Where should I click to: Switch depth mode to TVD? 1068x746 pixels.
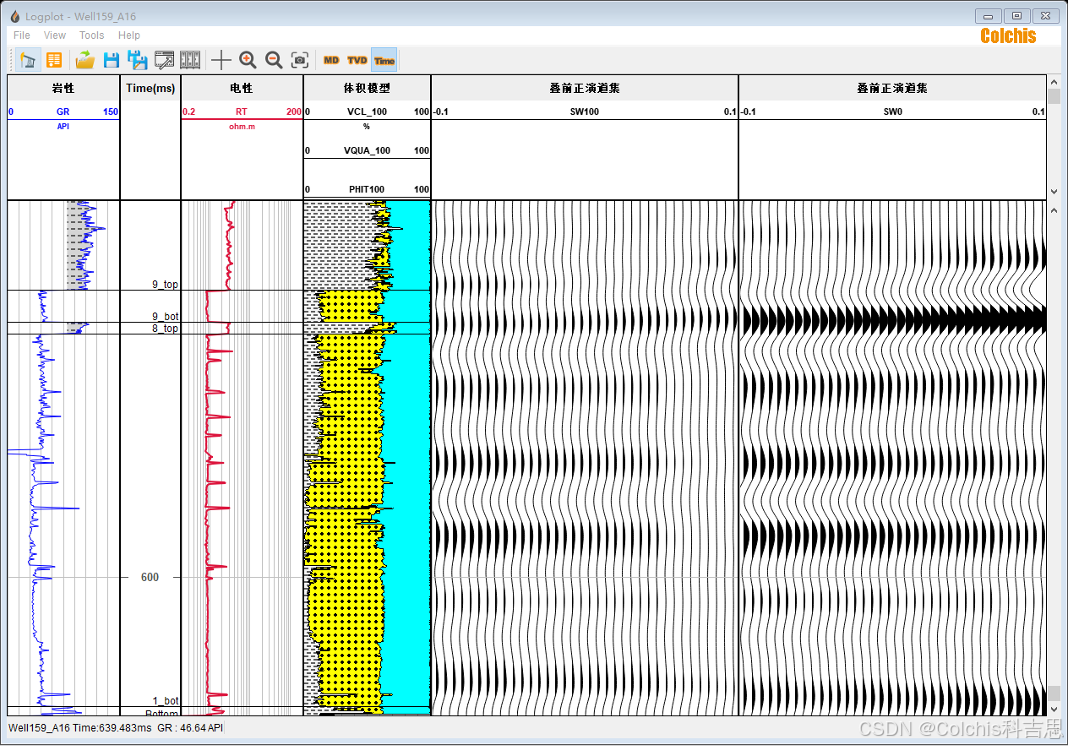click(357, 60)
